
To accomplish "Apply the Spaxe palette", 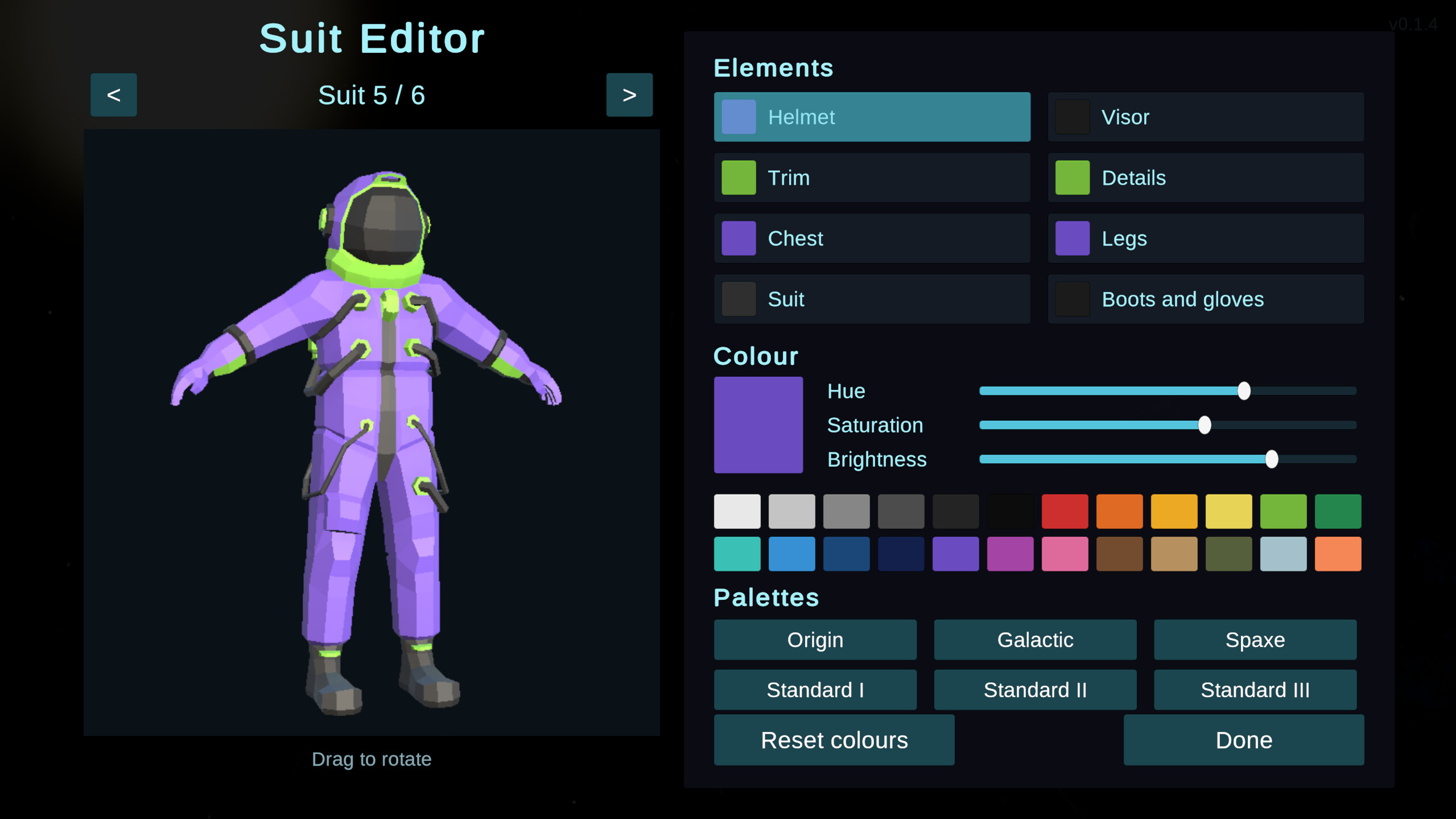I will point(1255,640).
